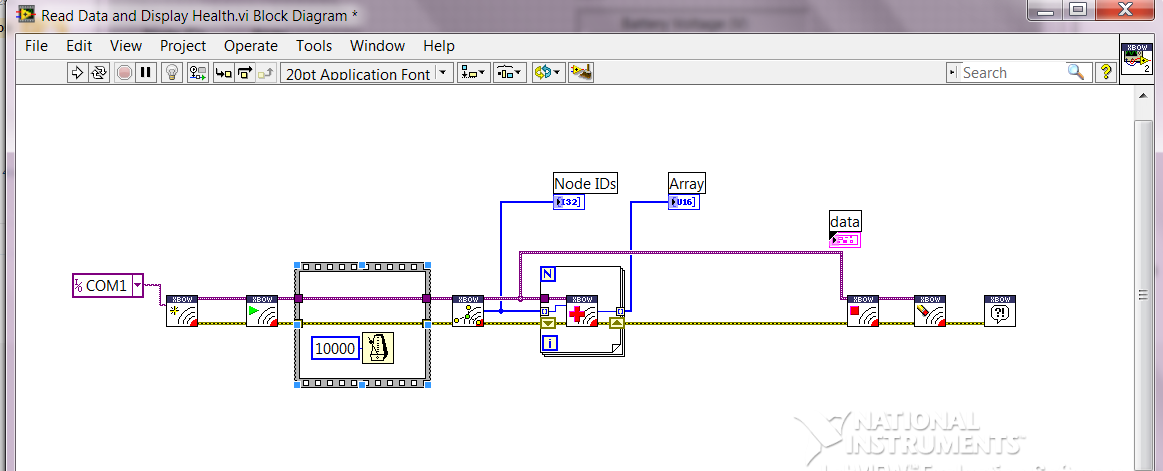The image size is (1163, 471).
Task: Click the search magnifier icon
Action: (x=1075, y=72)
